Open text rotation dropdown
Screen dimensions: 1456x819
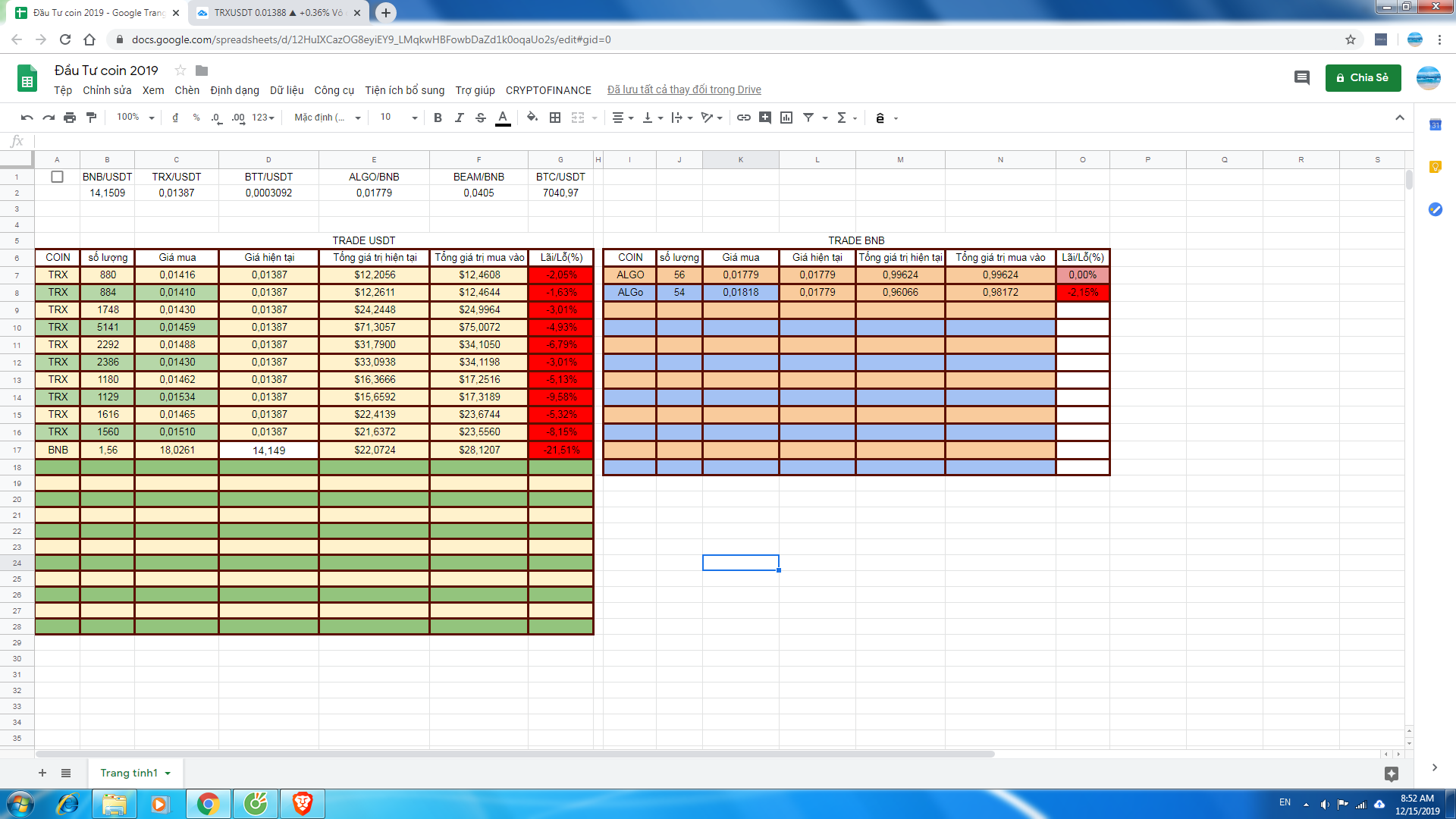[x=711, y=118]
